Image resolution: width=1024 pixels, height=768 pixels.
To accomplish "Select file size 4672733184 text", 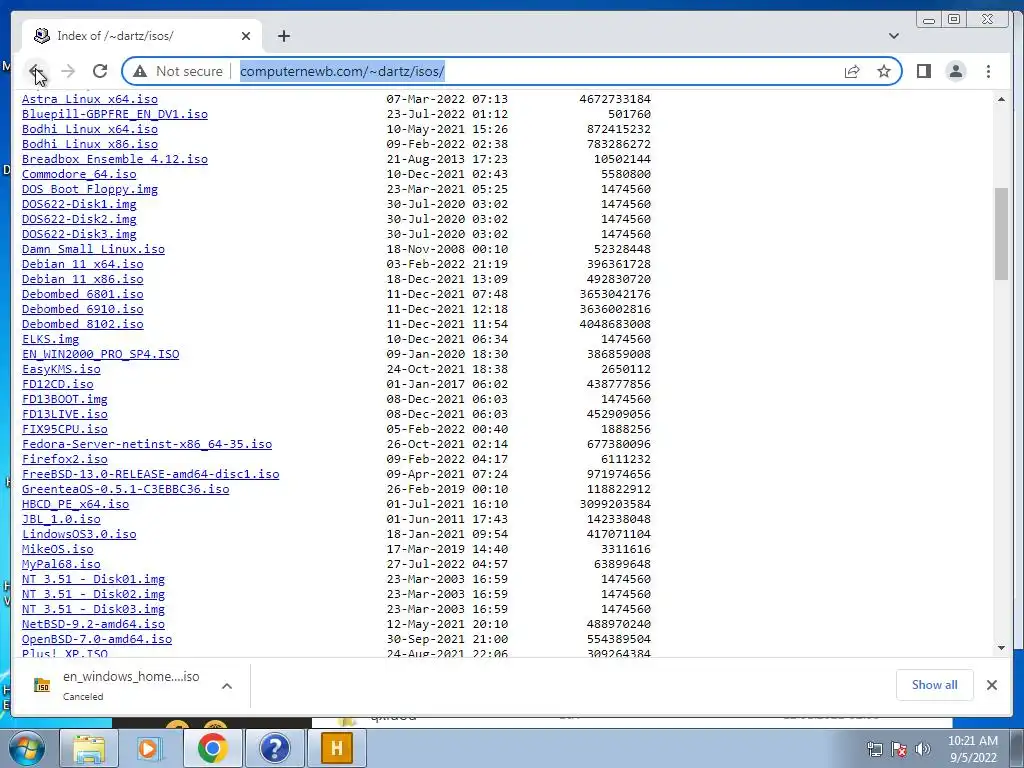I will [x=615, y=99].
